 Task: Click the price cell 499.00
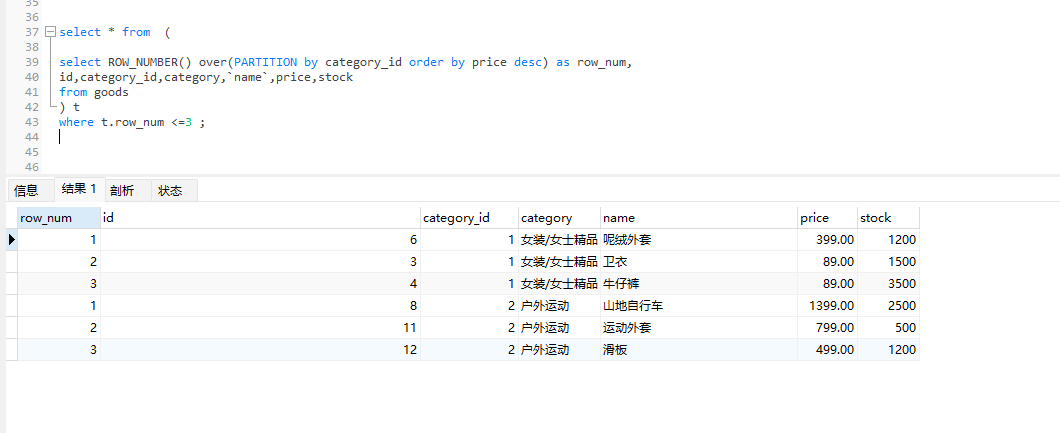tap(827, 350)
